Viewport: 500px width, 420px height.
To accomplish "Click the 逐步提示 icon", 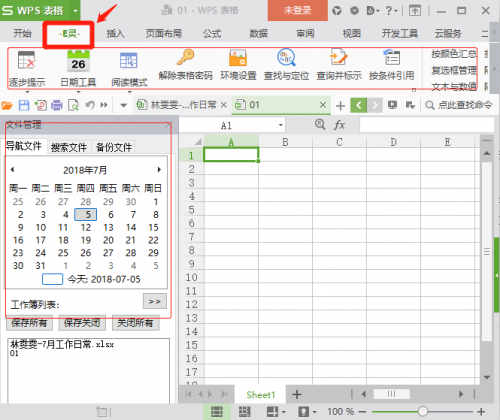I will [27, 60].
